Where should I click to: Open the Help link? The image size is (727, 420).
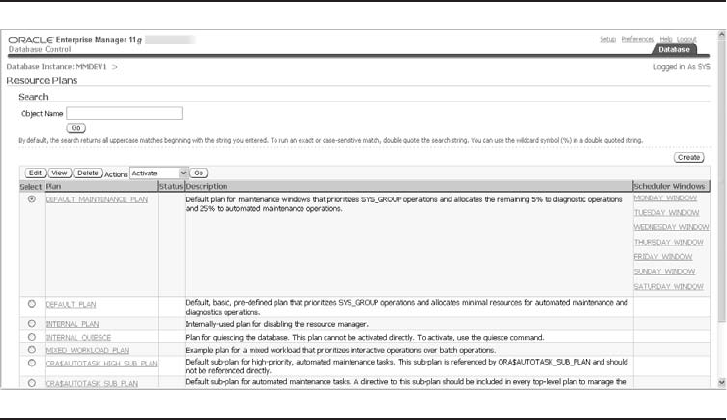click(x=666, y=39)
